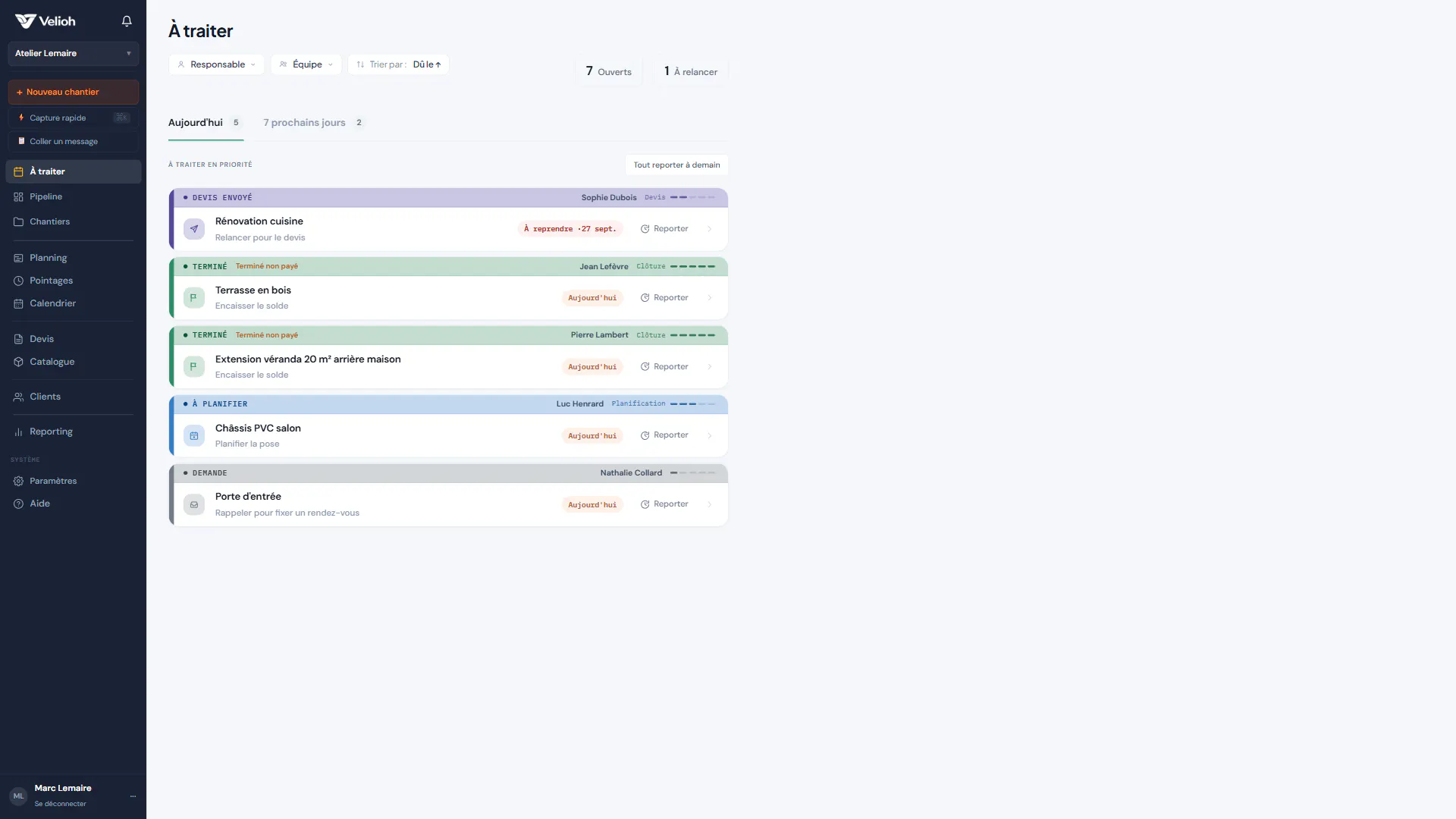The image size is (1456, 819).
Task: Open Capture rapide
Action: [73, 118]
